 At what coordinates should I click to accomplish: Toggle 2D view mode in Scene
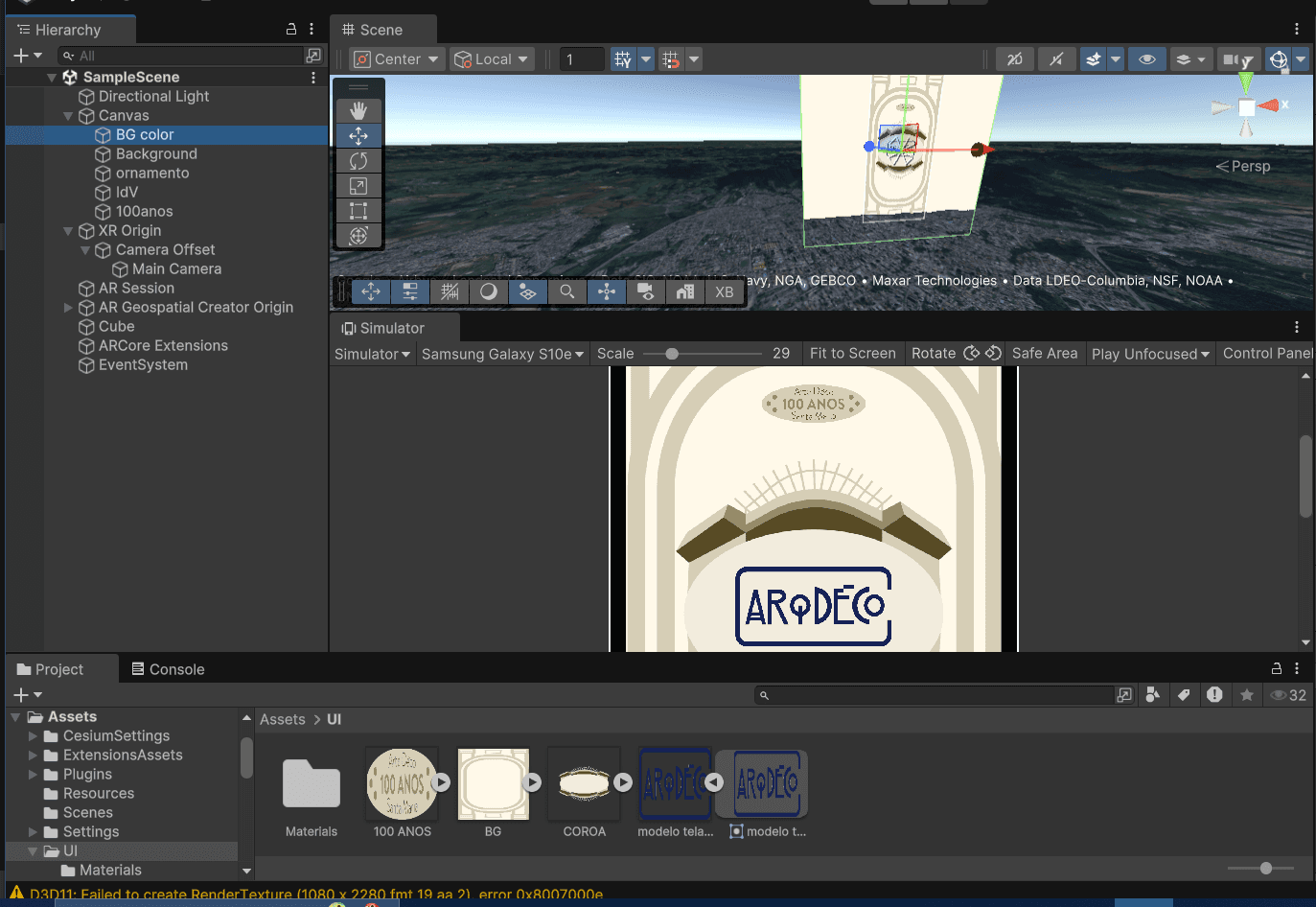click(1014, 59)
